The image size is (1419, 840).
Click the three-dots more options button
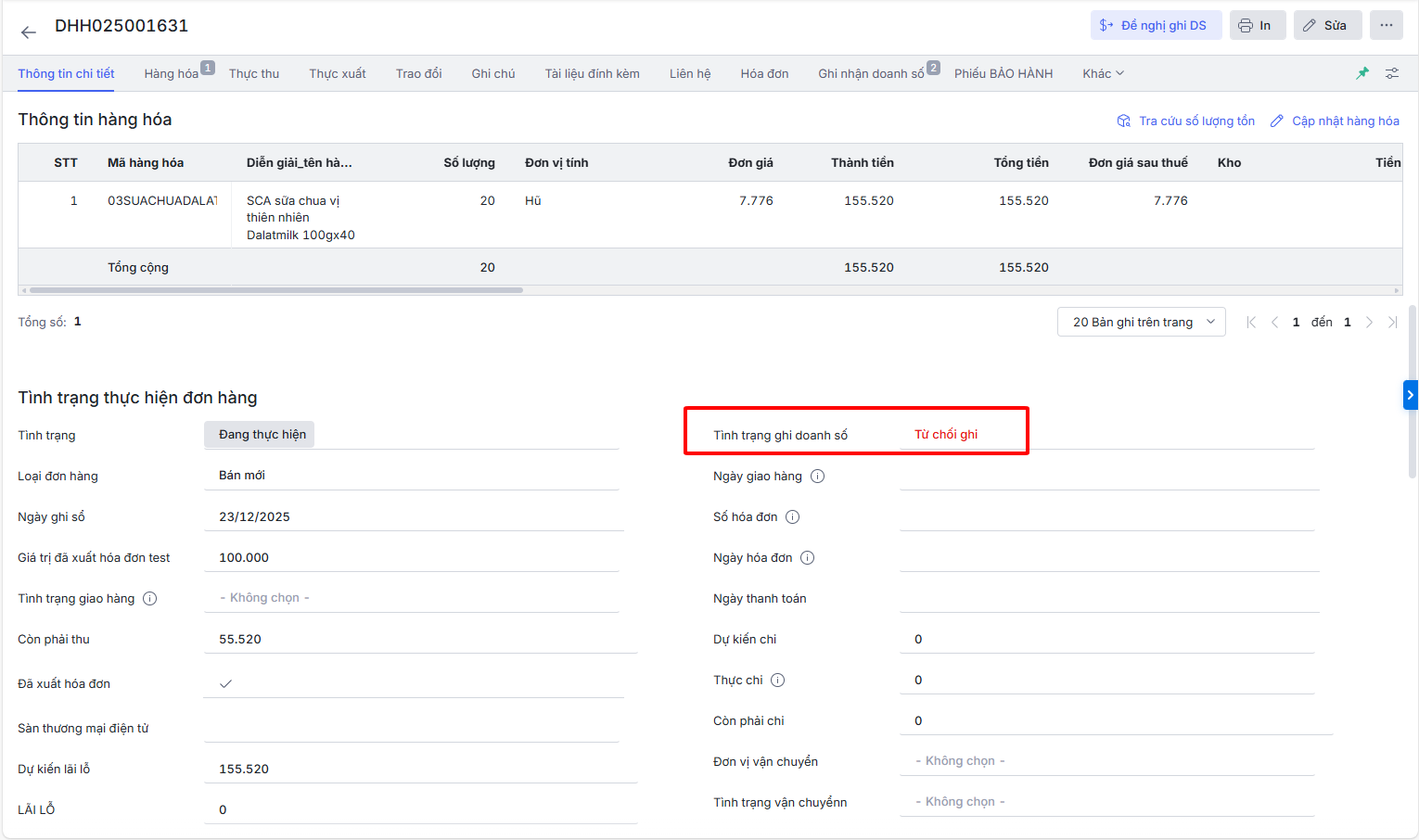click(x=1386, y=25)
